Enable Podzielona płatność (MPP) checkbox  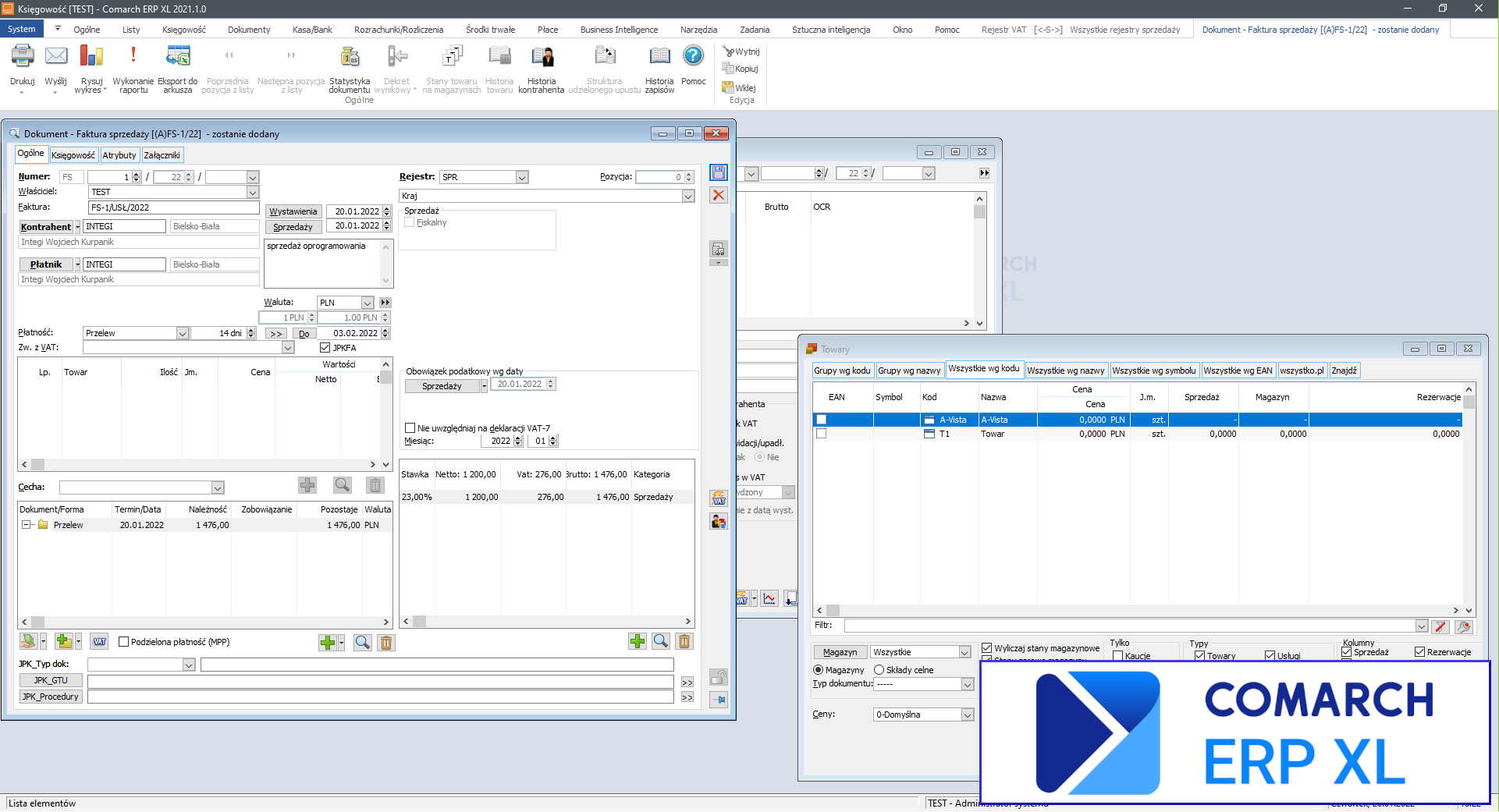[x=123, y=642]
